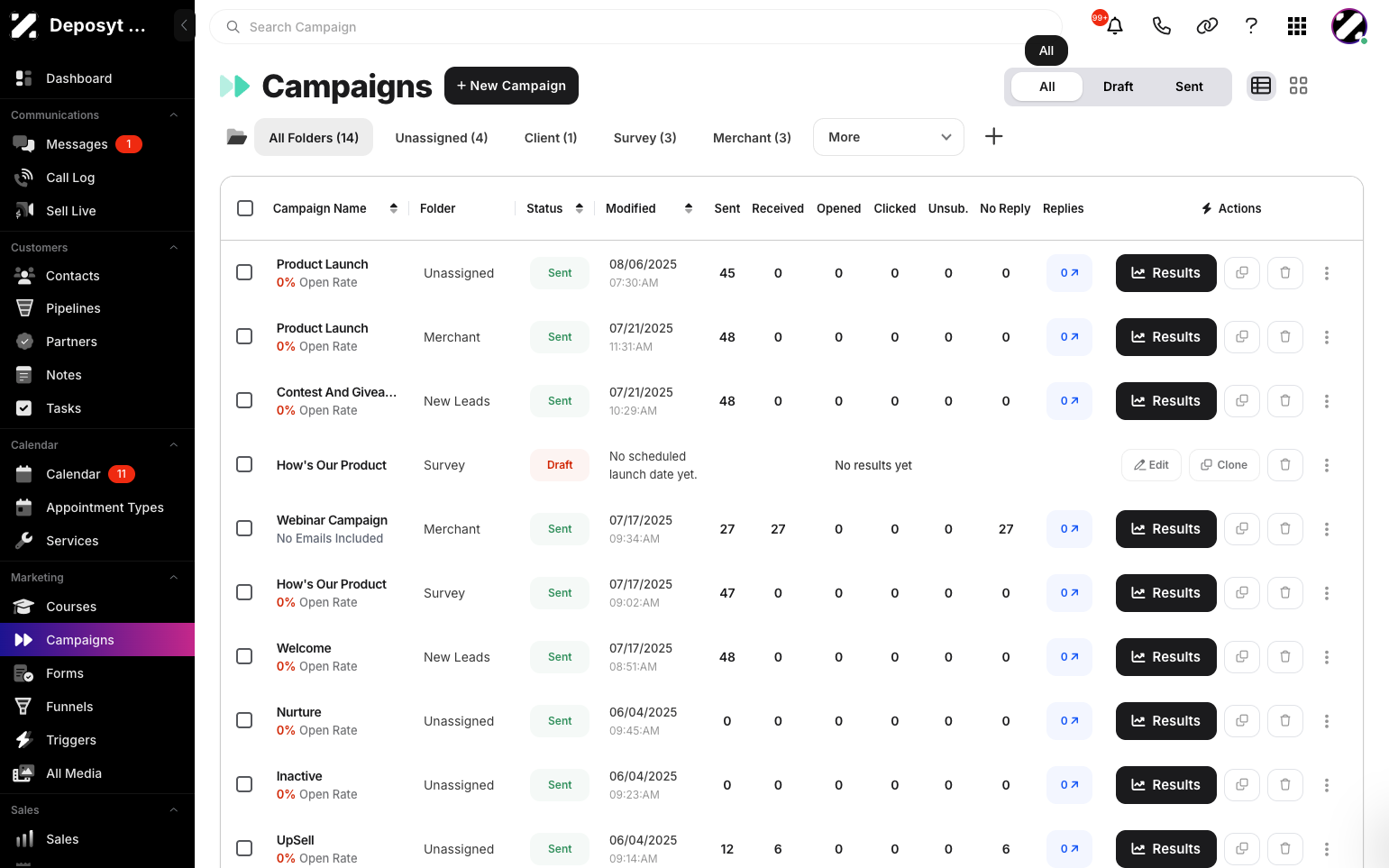Filter campaigns by Draft tab

click(1118, 87)
